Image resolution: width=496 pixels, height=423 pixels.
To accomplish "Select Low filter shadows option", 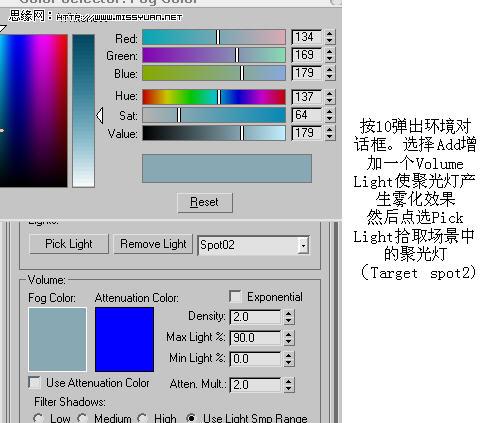I will point(38,418).
